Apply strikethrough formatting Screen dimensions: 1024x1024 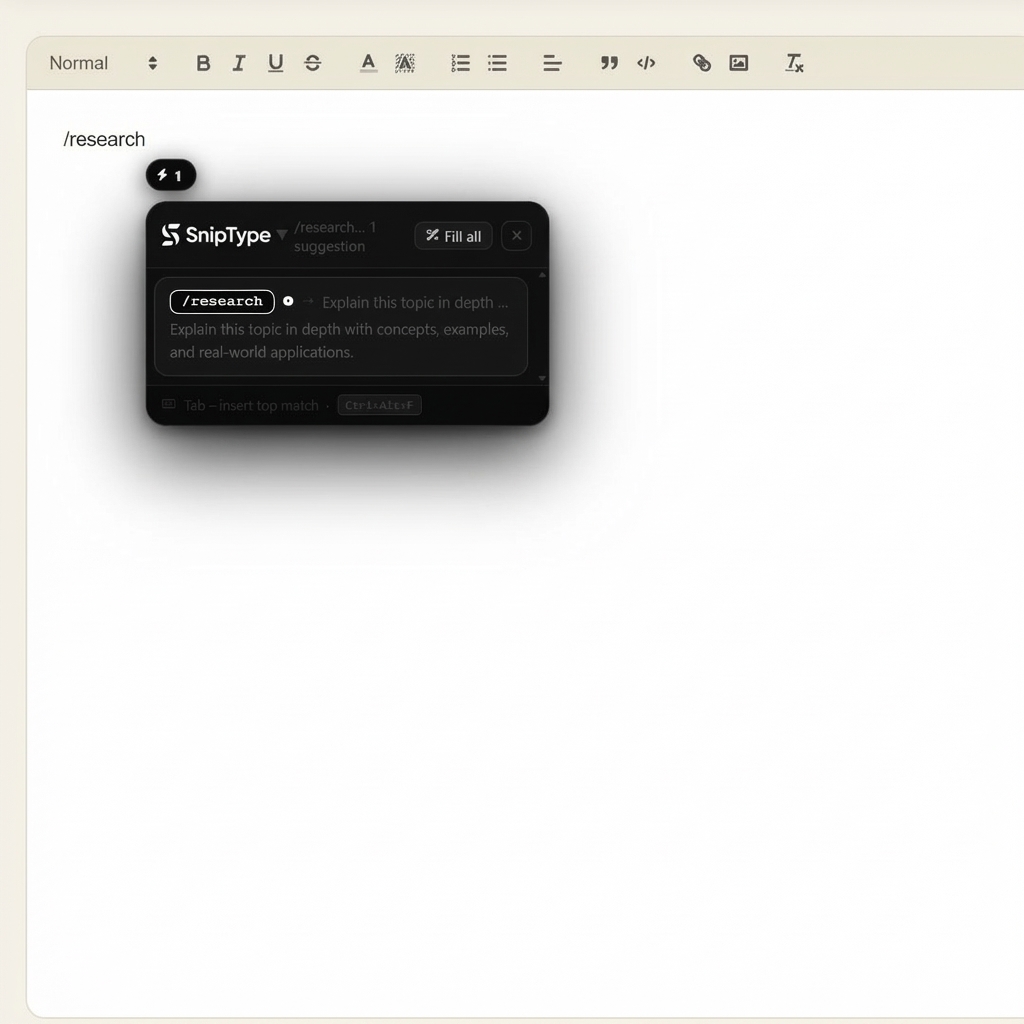[312, 63]
